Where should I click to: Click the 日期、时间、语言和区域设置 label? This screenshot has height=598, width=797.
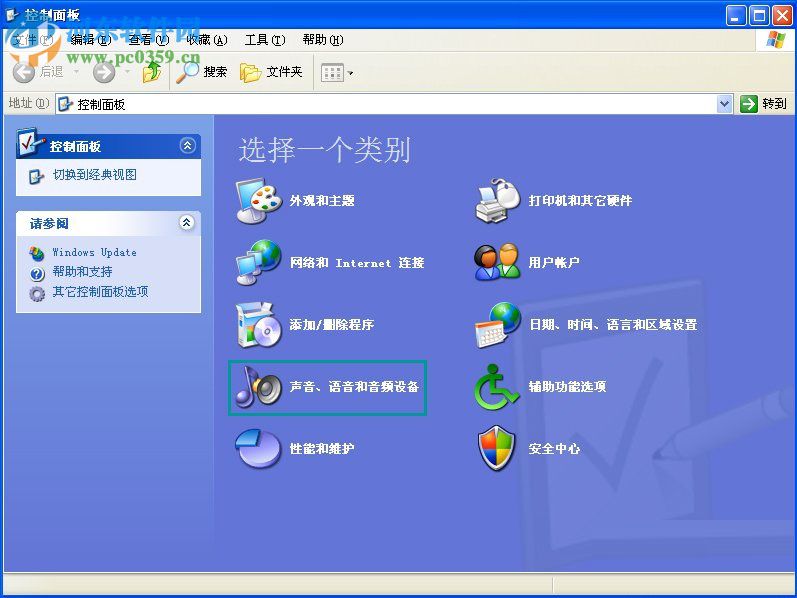point(613,324)
